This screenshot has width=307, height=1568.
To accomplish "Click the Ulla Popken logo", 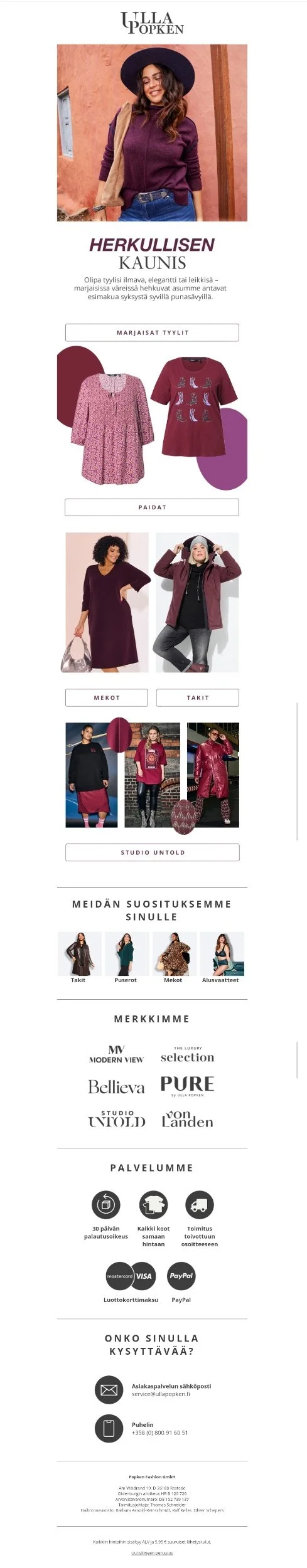I will coord(152,23).
